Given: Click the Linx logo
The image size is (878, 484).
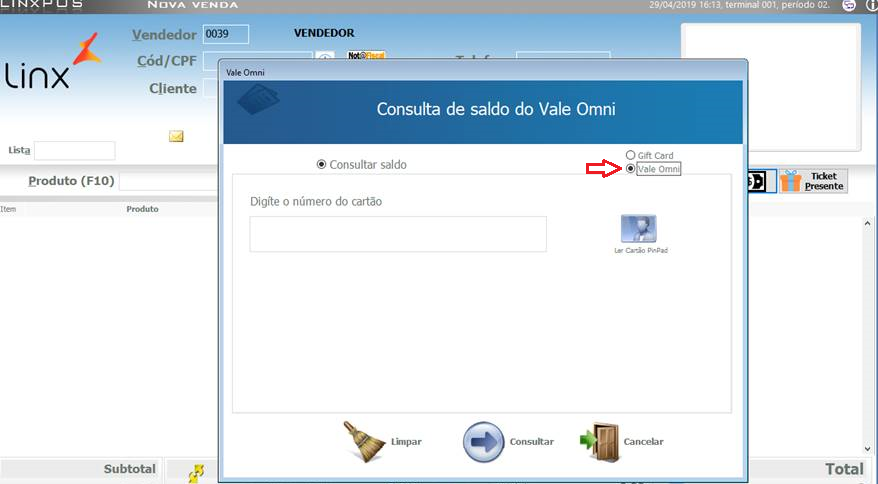Looking at the screenshot, I should [52, 62].
